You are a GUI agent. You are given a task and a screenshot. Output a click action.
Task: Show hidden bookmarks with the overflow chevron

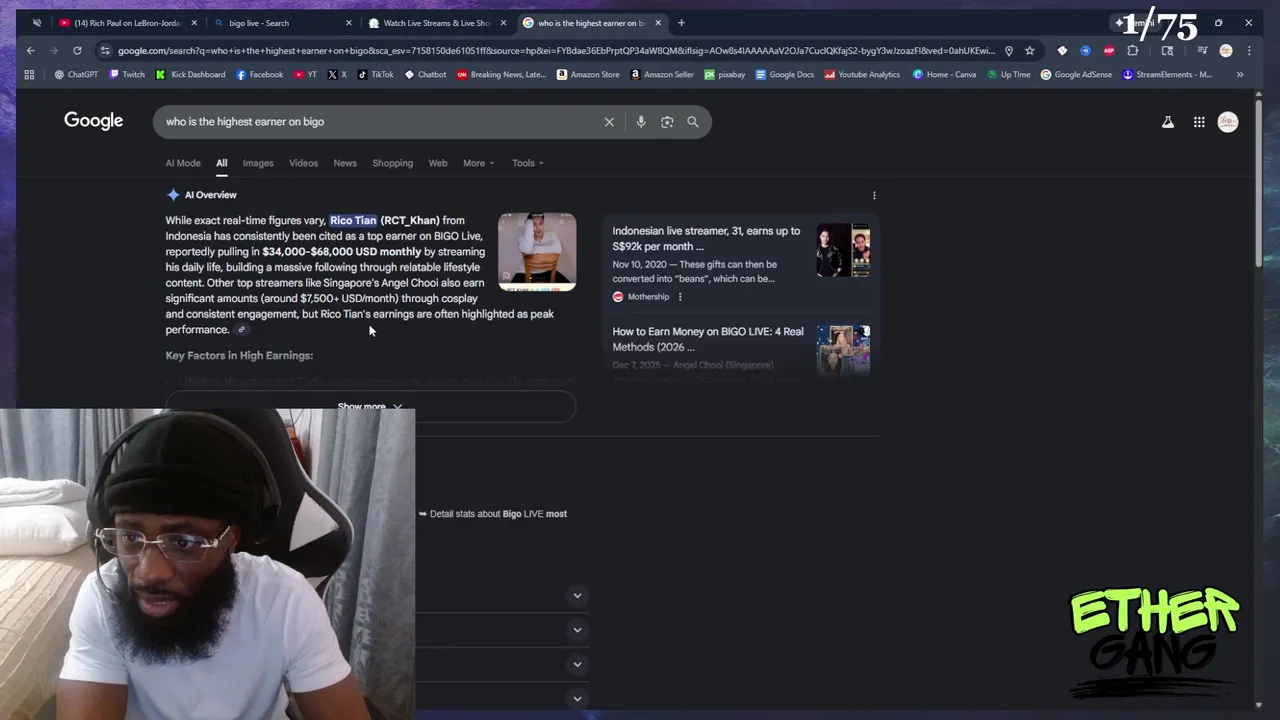1240,74
